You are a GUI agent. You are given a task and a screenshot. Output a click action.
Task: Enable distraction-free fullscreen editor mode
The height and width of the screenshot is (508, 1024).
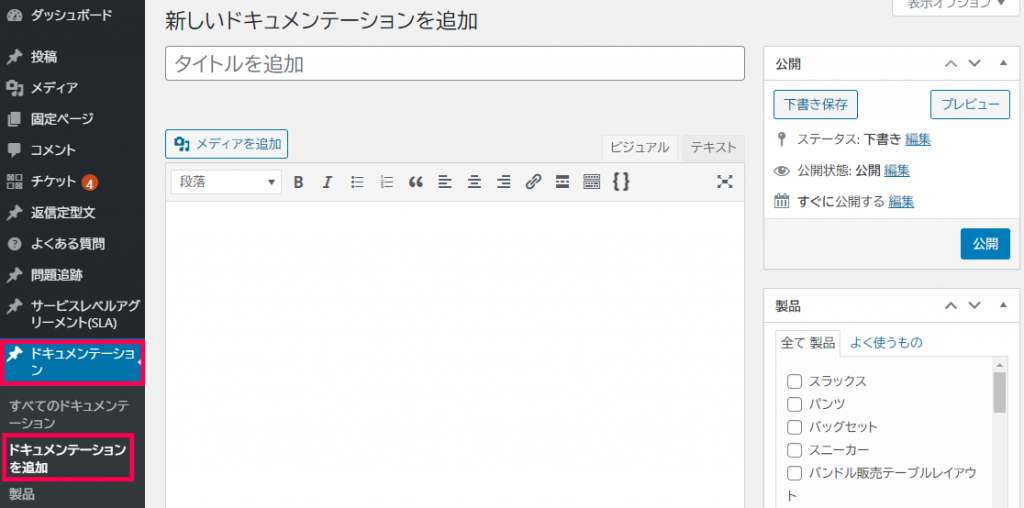pos(724,182)
